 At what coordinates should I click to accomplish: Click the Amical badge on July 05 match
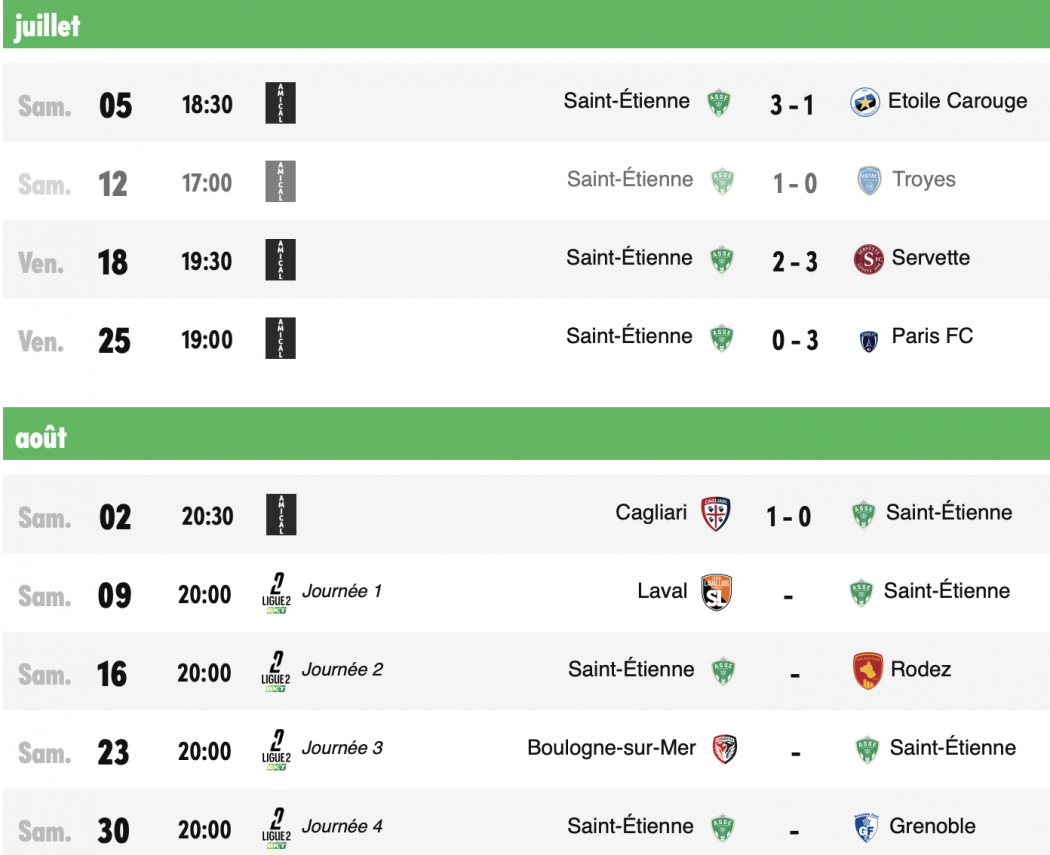tap(281, 103)
